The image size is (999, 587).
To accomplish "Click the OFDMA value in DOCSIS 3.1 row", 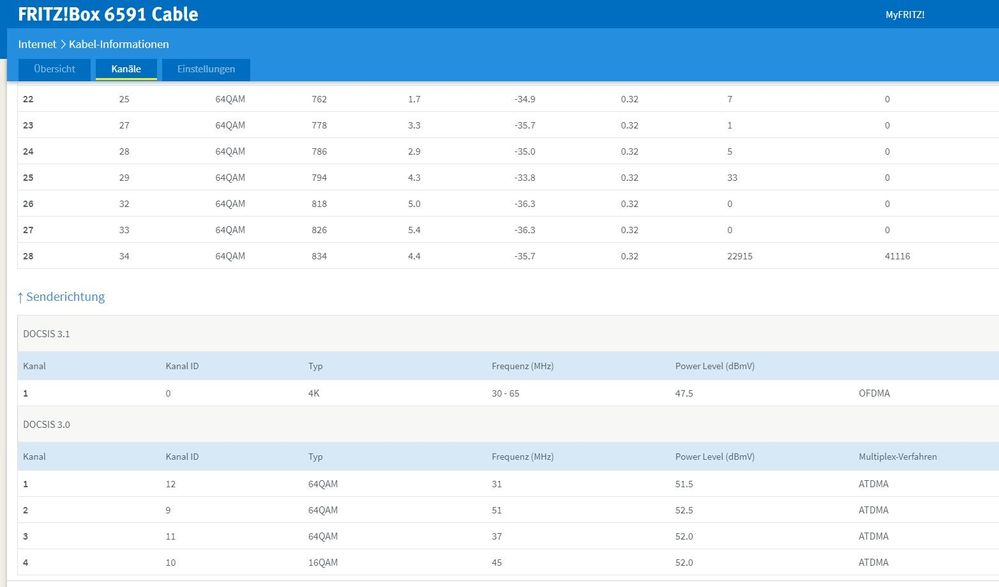I will (x=874, y=393).
